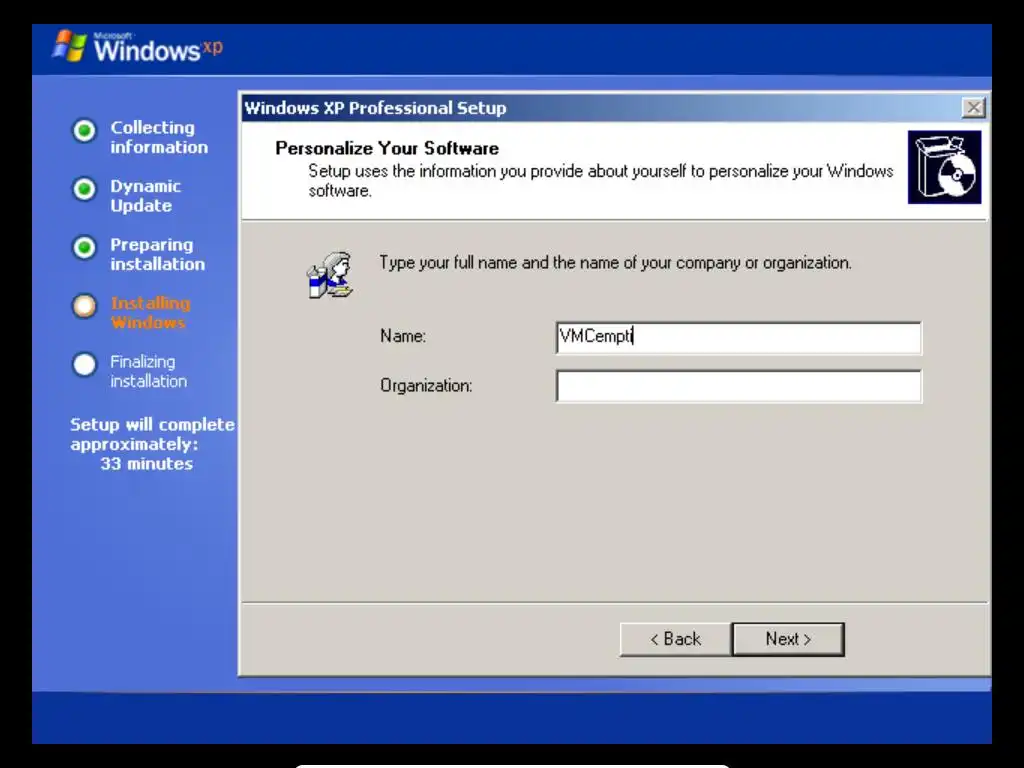Click the Back button

pyautogui.click(x=675, y=639)
